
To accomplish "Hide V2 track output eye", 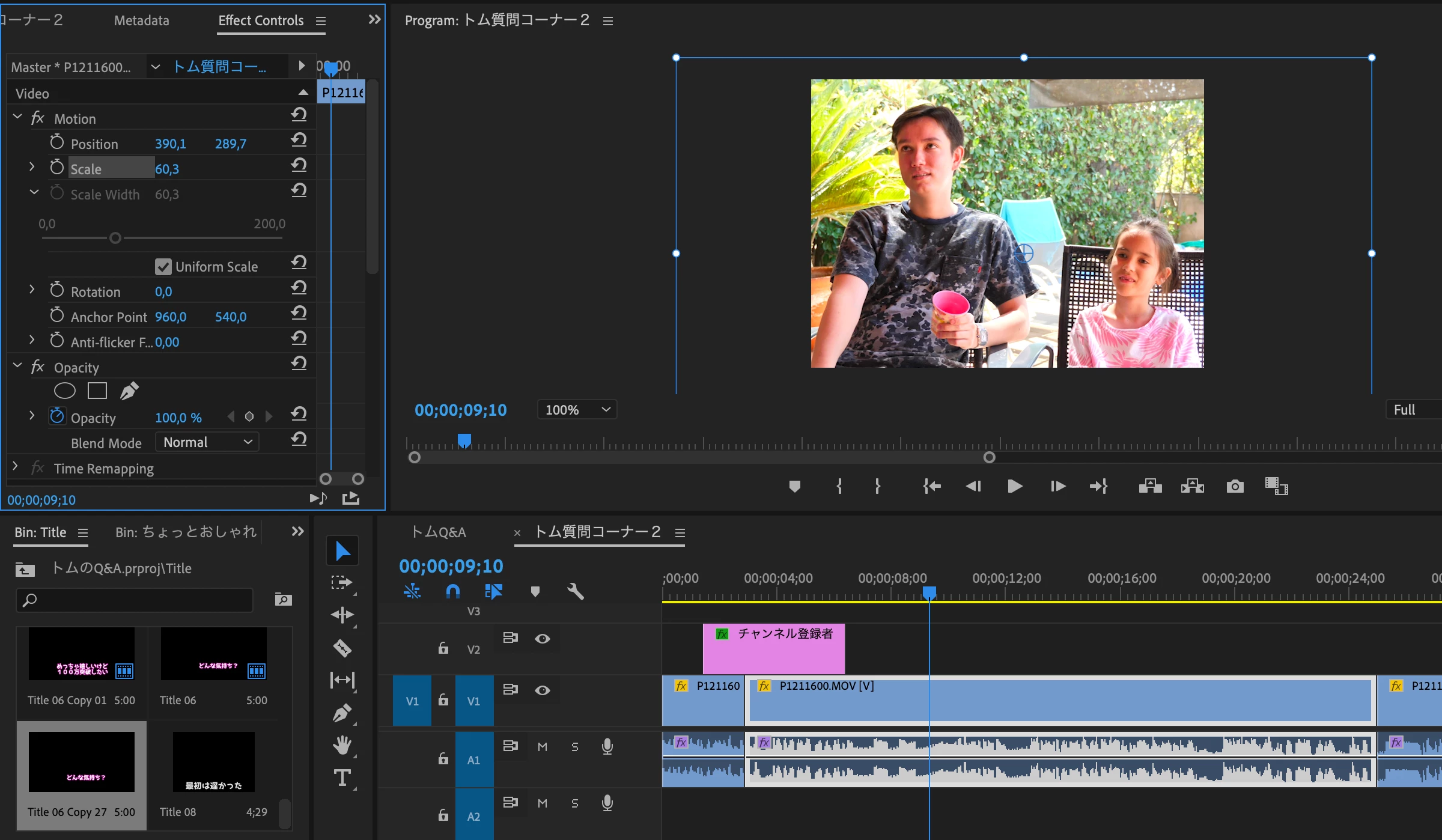I will click(x=542, y=639).
